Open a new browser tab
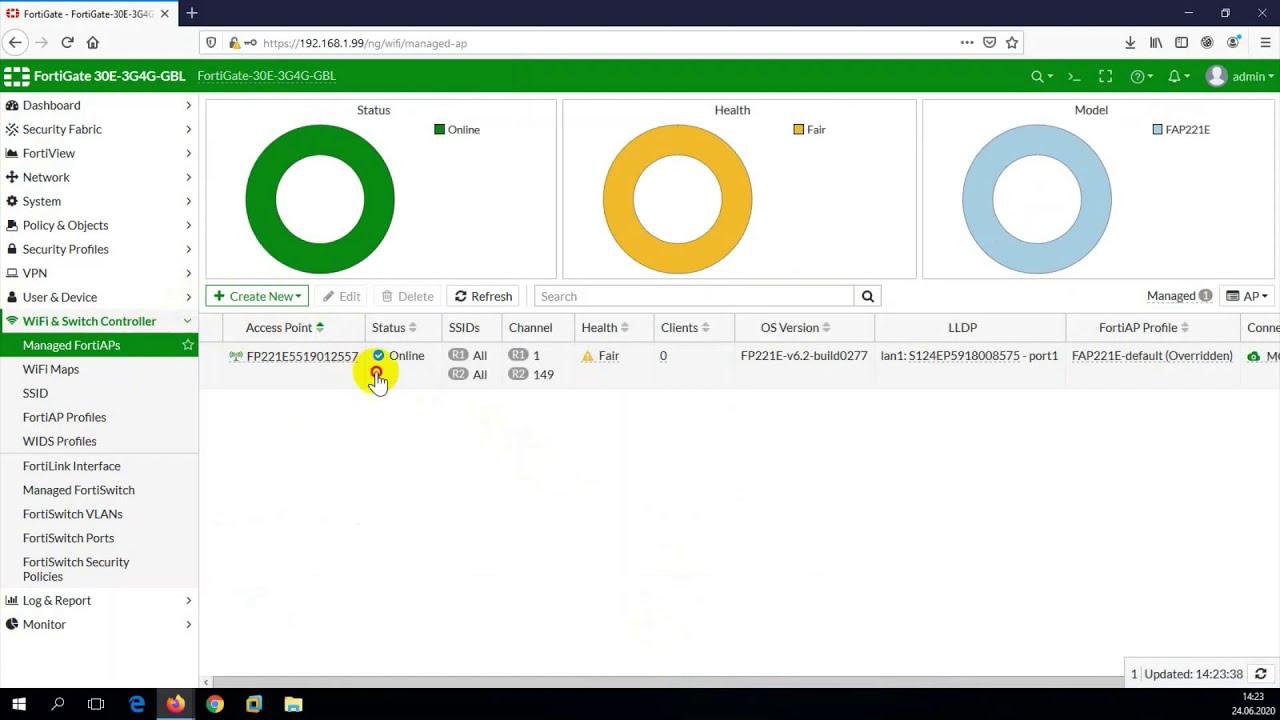The height and width of the screenshot is (720, 1280). click(x=192, y=13)
